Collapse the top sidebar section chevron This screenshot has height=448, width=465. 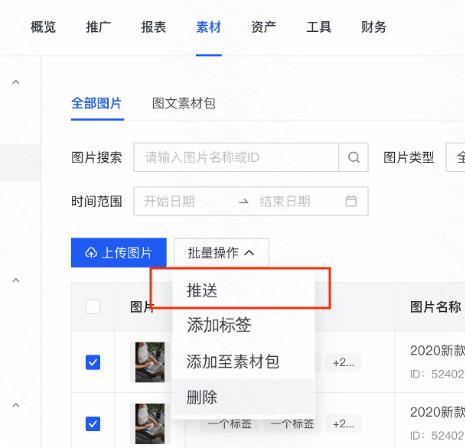tap(16, 82)
